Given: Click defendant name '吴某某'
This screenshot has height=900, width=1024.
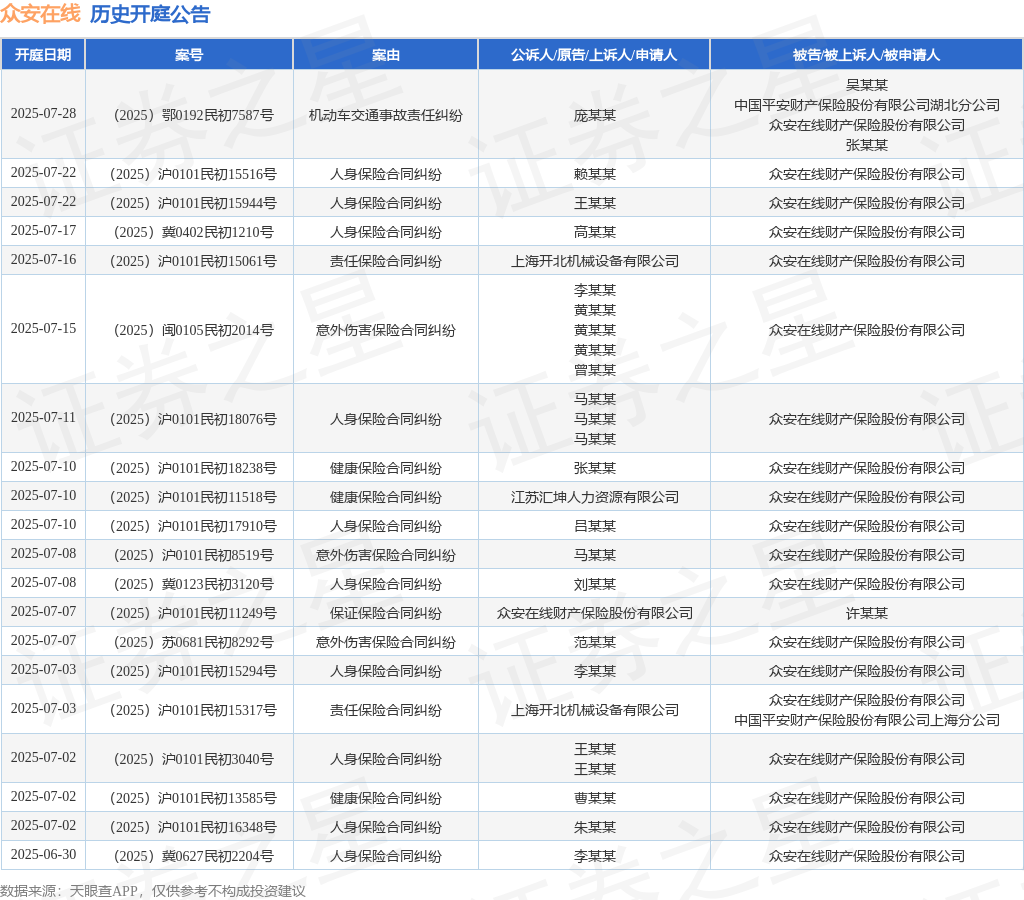Looking at the screenshot, I should tap(867, 86).
